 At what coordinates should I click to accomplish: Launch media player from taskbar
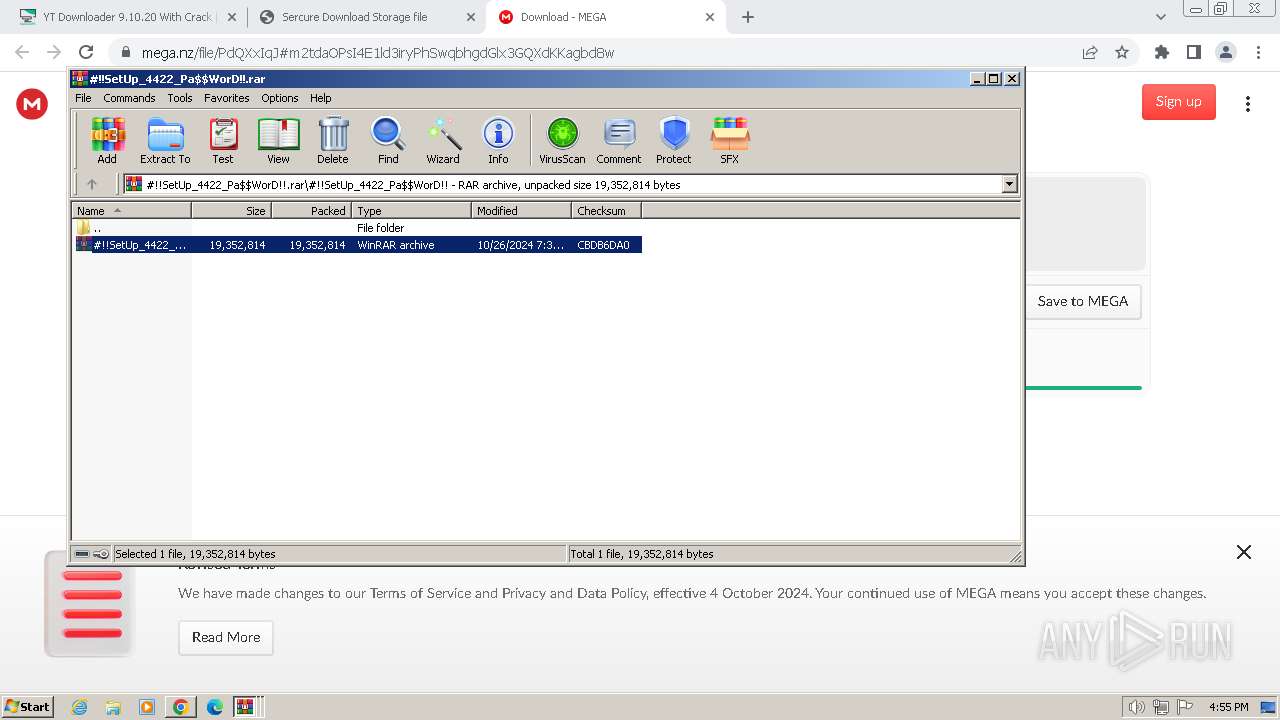147,707
